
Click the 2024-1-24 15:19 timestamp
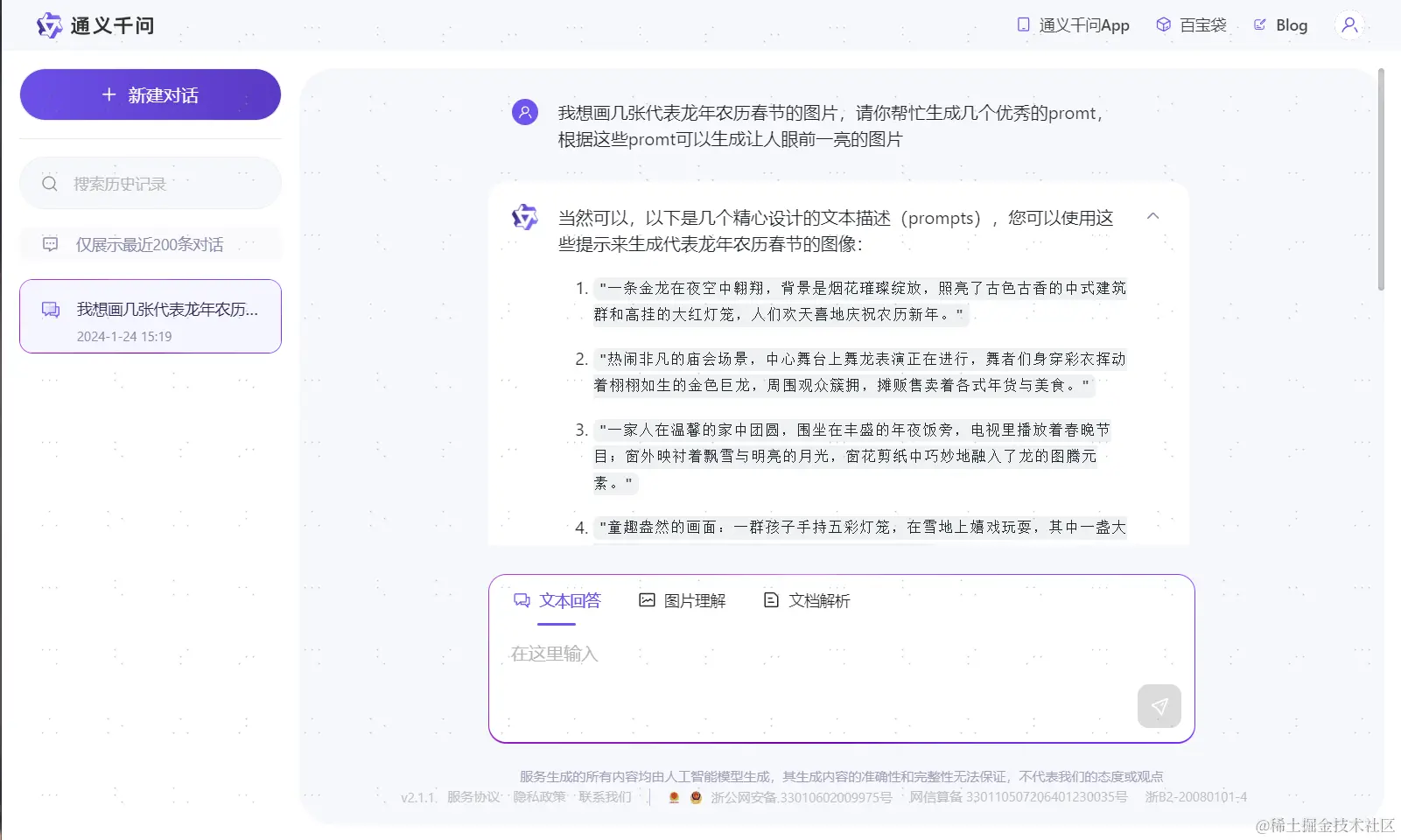tap(124, 336)
